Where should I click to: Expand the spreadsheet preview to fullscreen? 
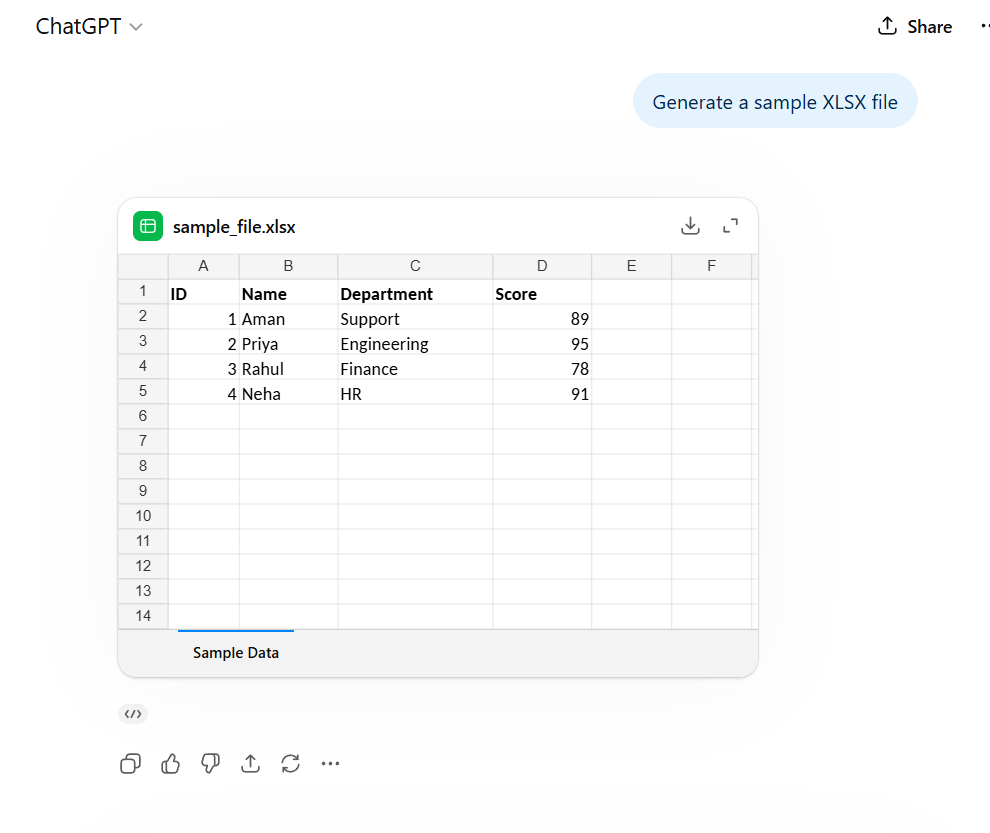click(731, 225)
